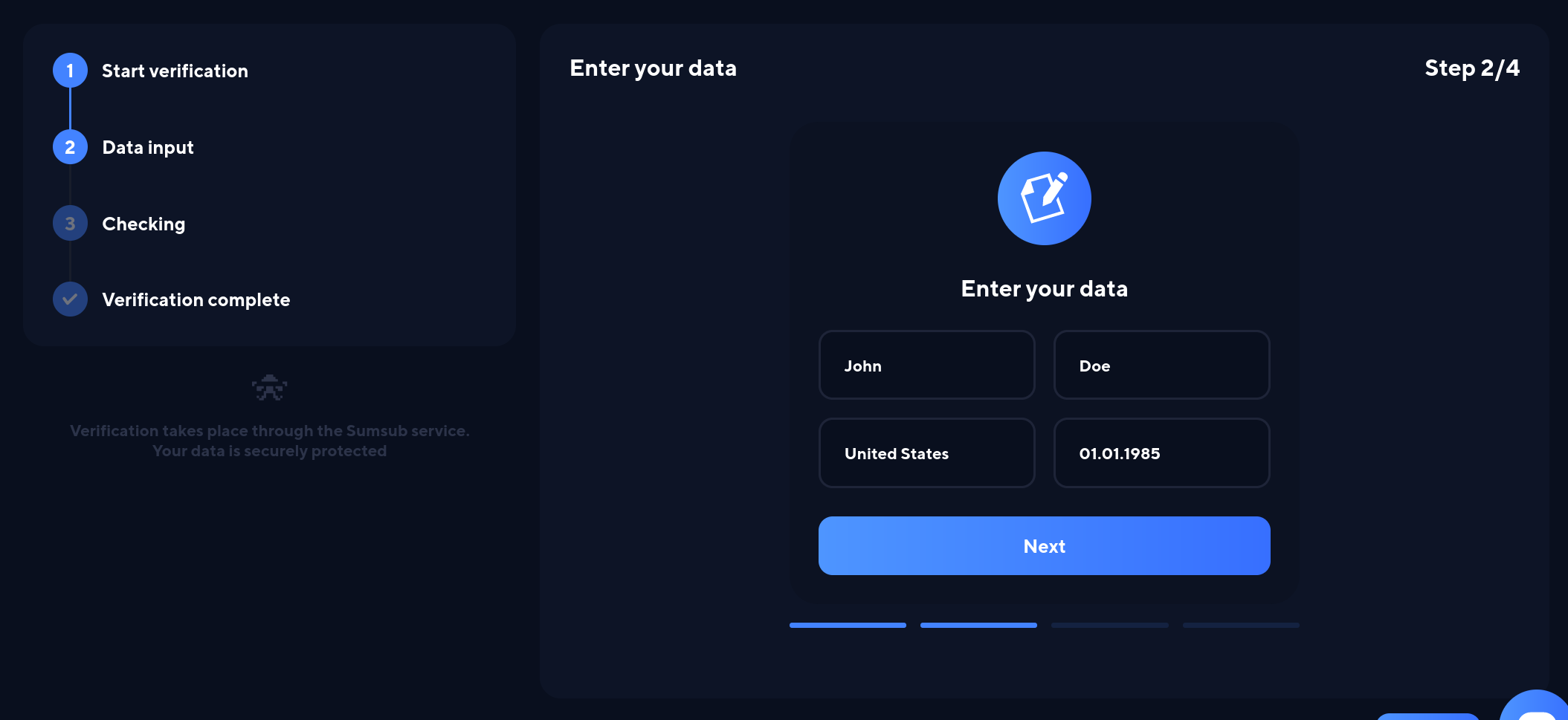This screenshot has height=720, width=1568.
Task: Click the first name field with John
Action: coord(926,366)
